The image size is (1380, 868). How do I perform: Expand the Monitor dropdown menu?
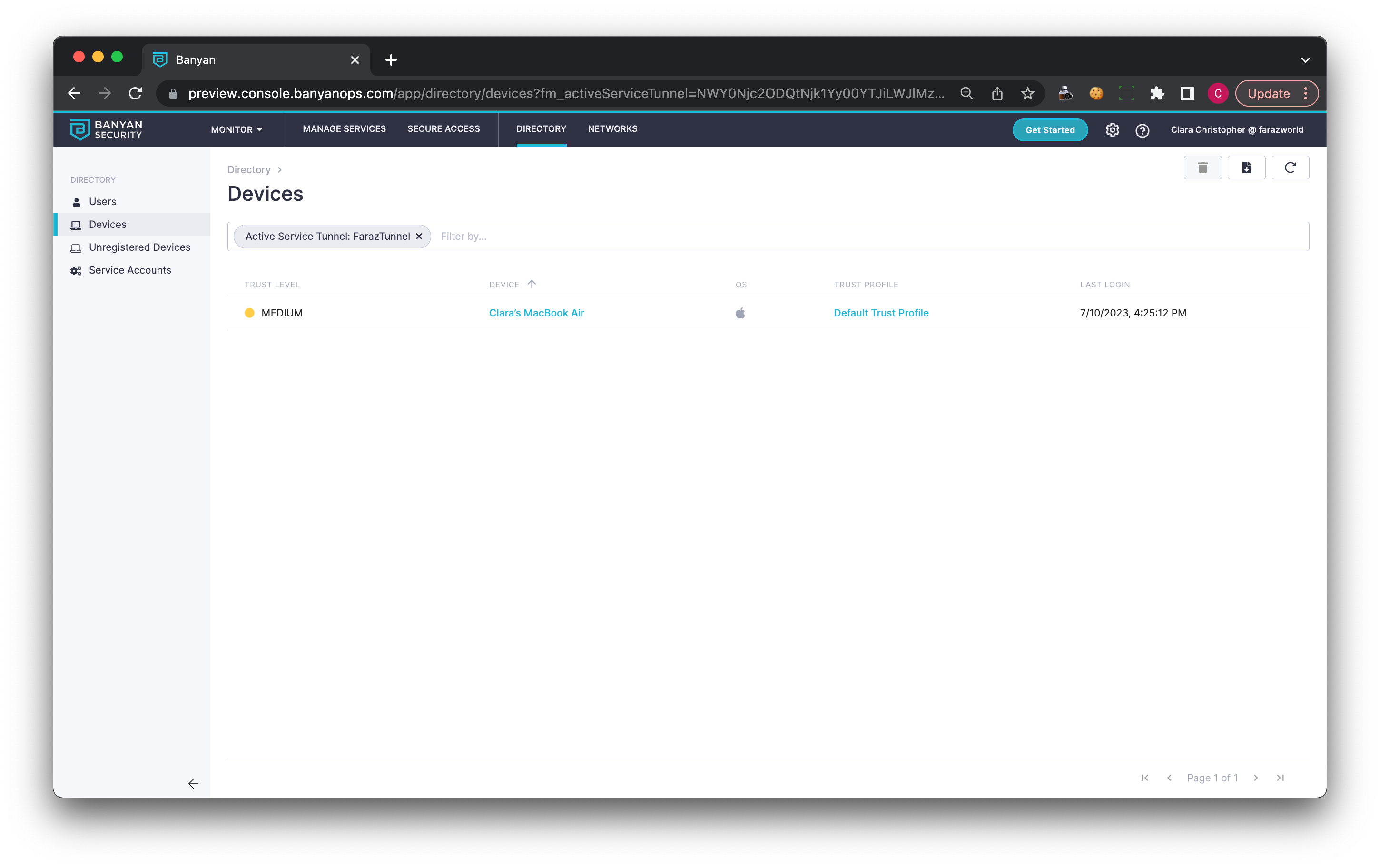click(236, 129)
